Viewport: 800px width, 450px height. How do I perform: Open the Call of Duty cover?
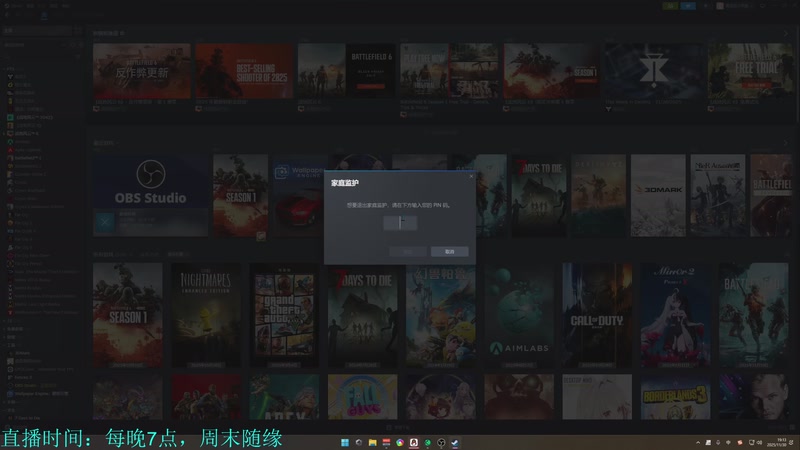pos(597,315)
